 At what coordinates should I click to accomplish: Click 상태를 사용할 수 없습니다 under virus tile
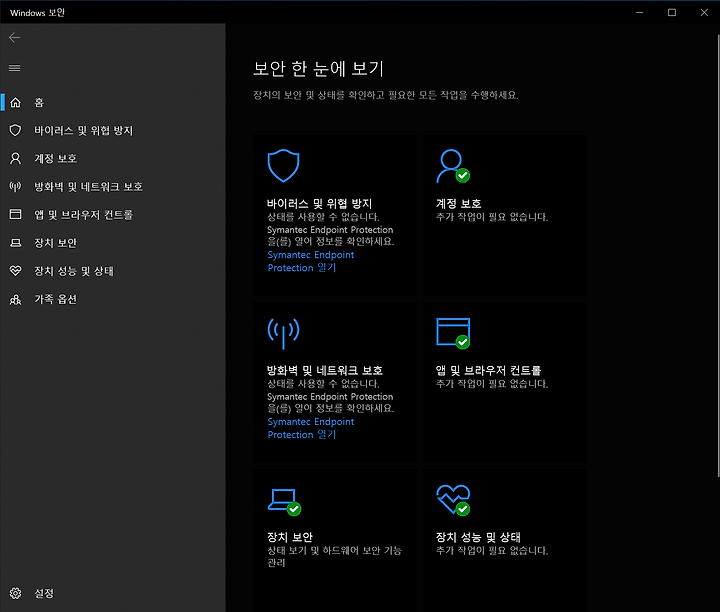tap(323, 217)
